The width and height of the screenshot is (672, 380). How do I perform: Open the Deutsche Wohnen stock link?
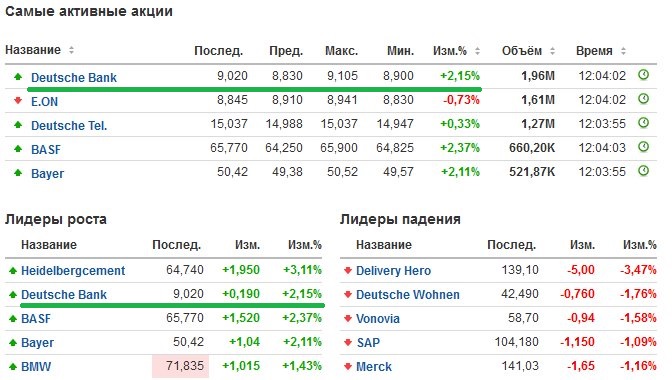pyautogui.click(x=408, y=295)
